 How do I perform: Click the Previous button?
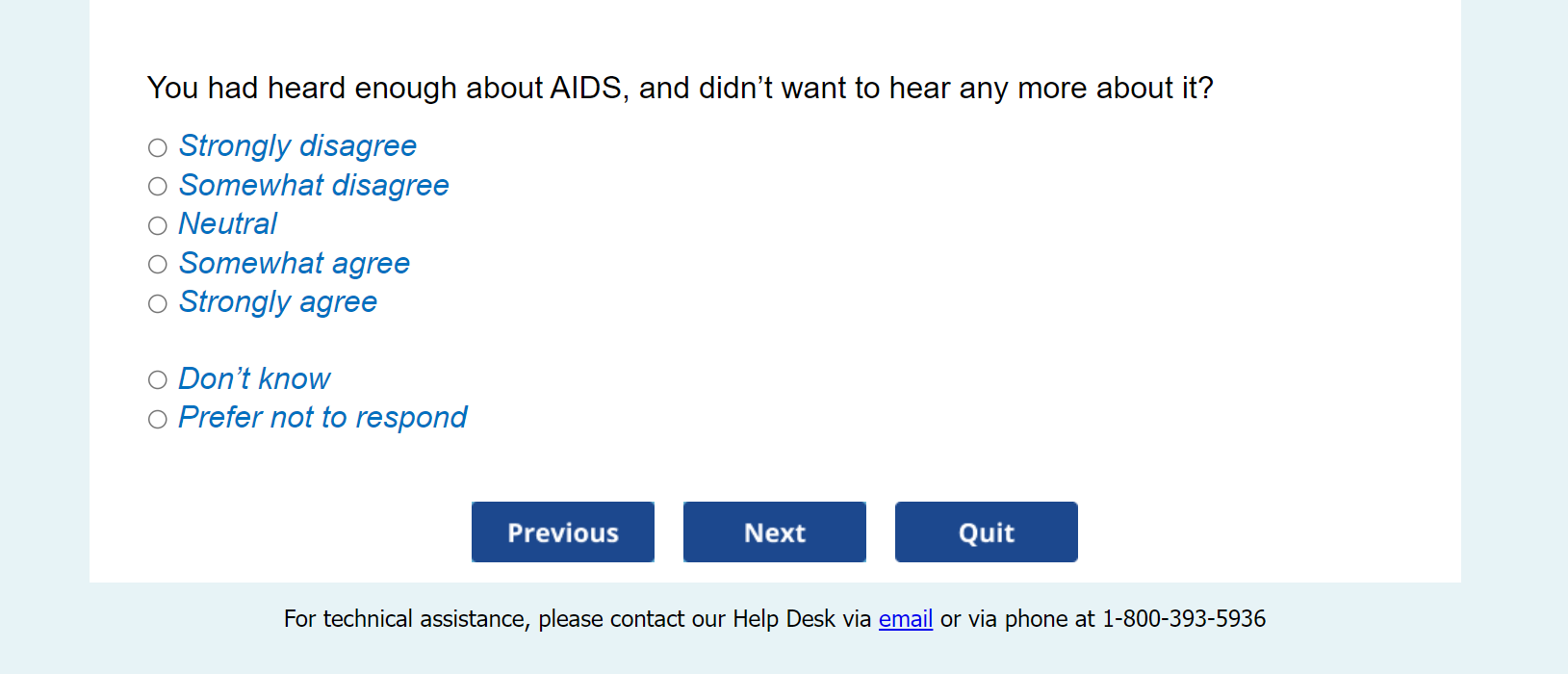point(563,531)
